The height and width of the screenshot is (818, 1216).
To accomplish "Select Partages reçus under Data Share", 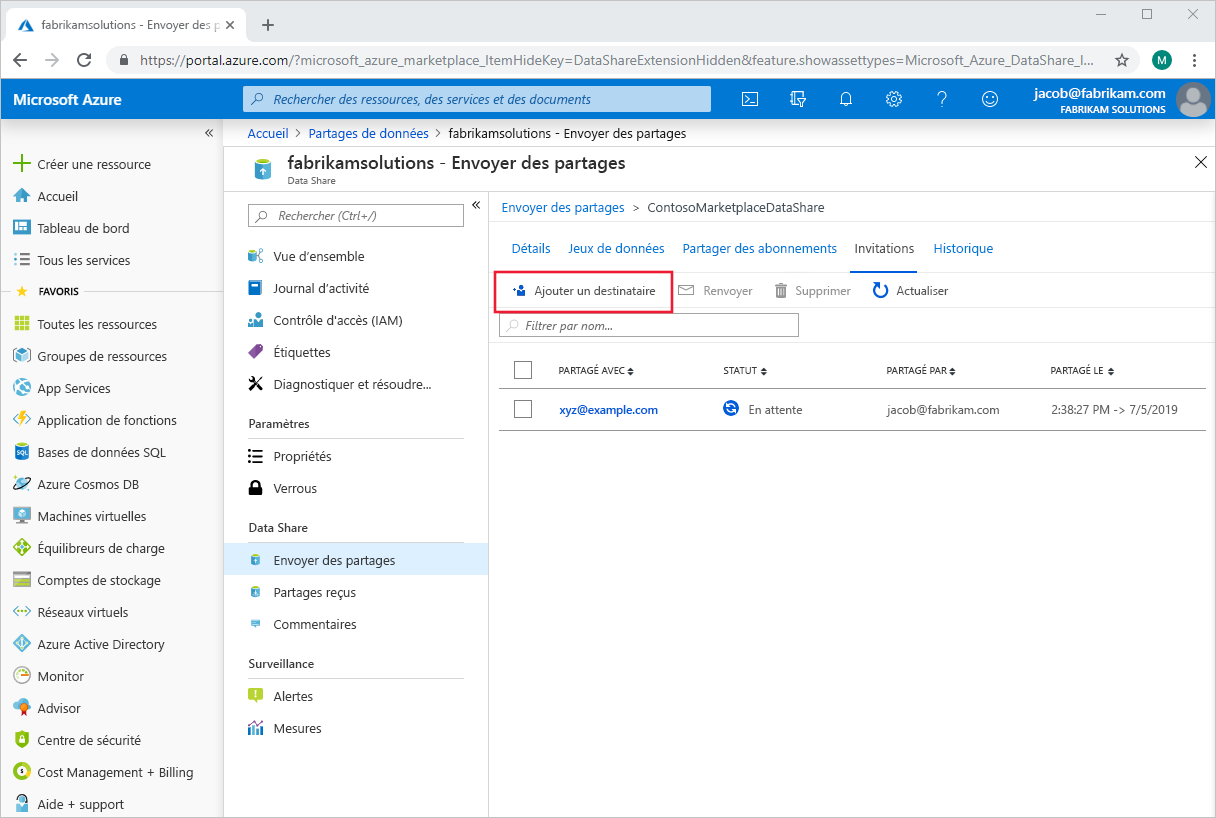I will [x=317, y=591].
